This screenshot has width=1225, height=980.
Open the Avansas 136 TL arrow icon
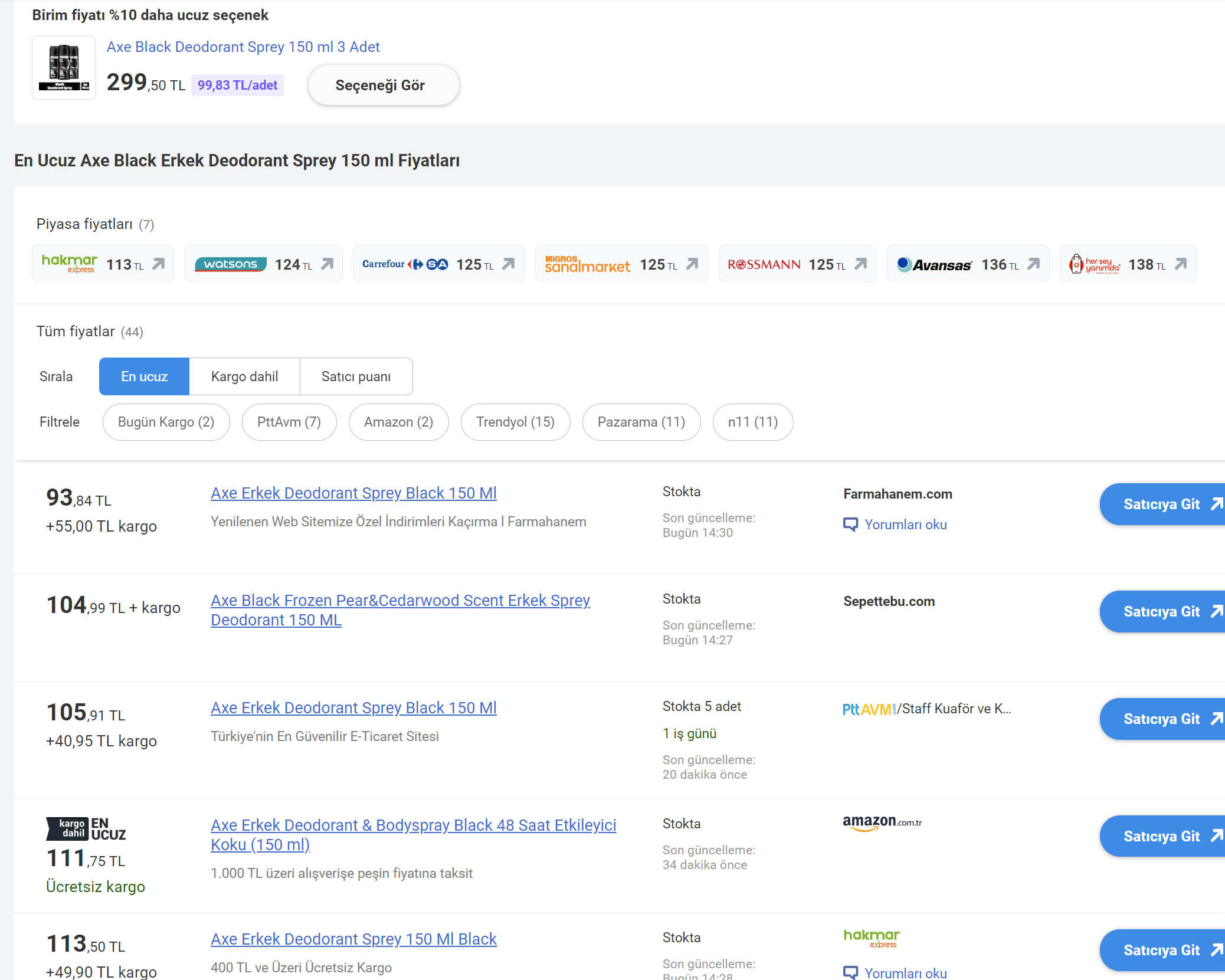(x=1034, y=264)
